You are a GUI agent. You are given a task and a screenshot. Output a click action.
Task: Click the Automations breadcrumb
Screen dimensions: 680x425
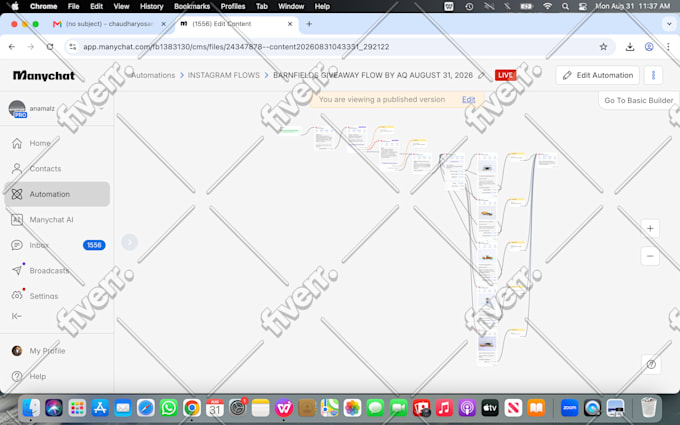[x=153, y=75]
